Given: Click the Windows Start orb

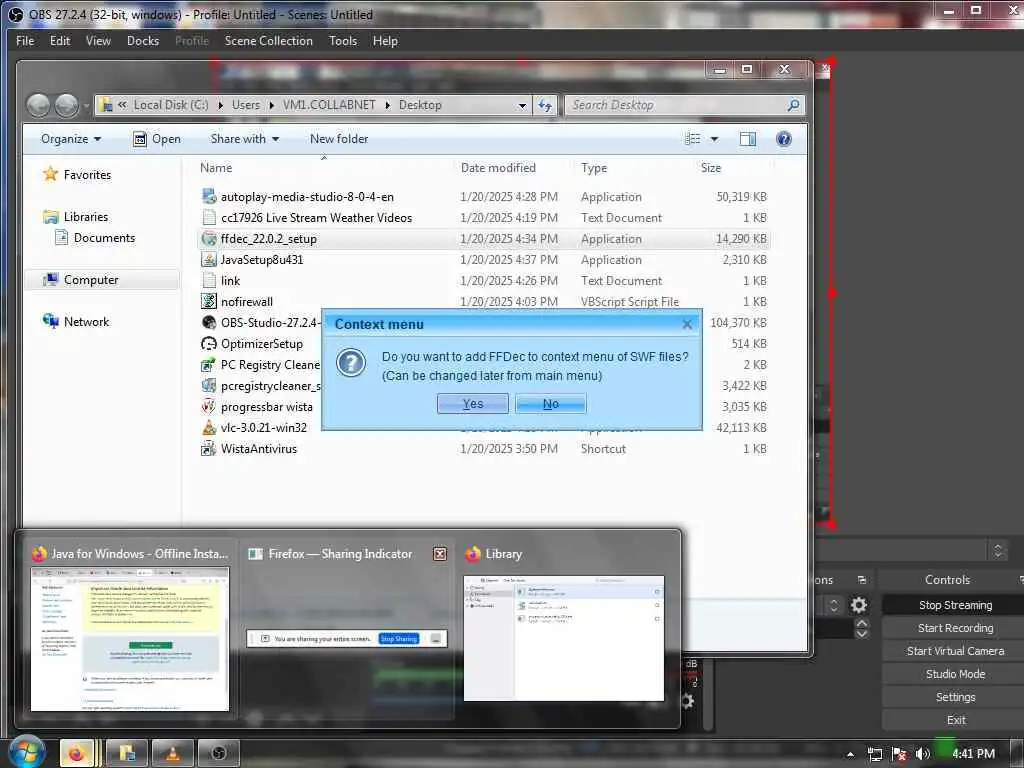Looking at the screenshot, I should point(27,752).
